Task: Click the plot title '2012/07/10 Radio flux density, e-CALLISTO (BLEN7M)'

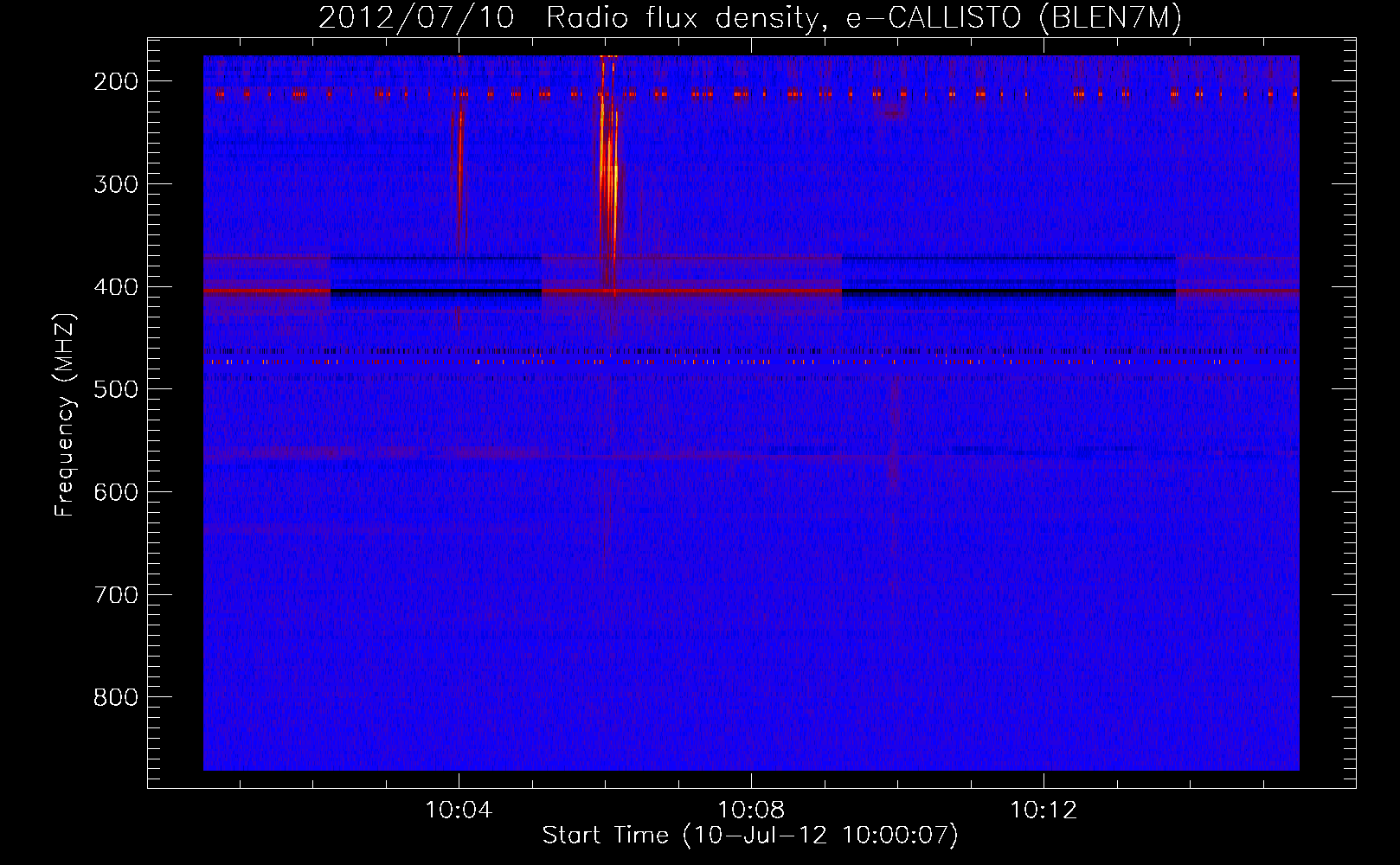Action: (x=750, y=18)
